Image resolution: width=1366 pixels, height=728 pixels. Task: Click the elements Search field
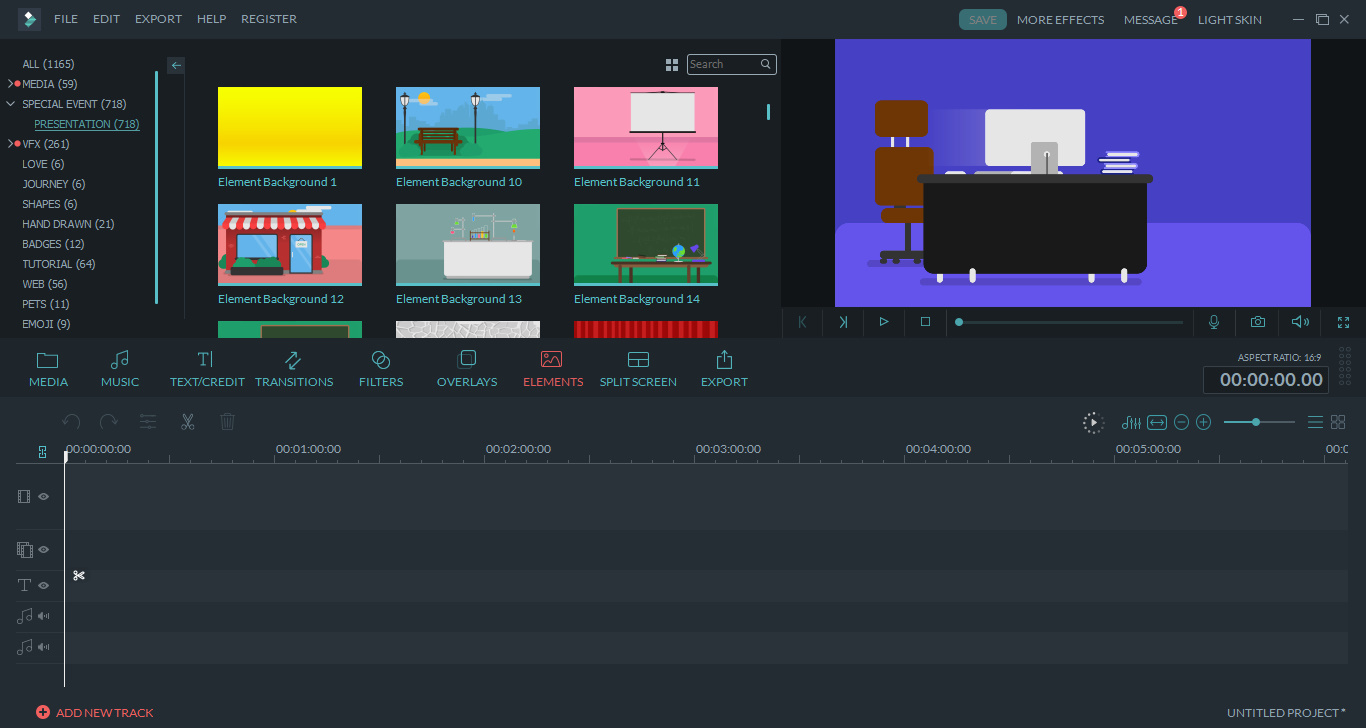tap(731, 64)
